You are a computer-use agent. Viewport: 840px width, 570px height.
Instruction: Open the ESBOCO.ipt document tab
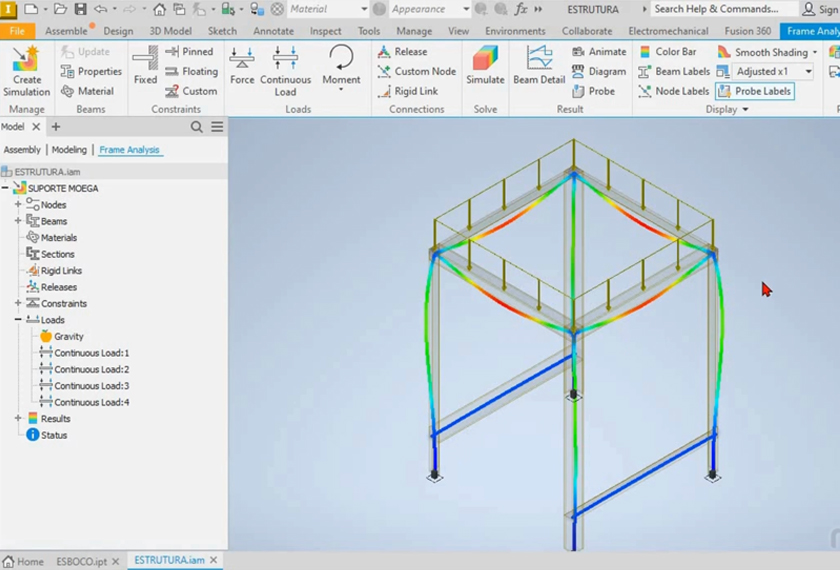(x=81, y=561)
